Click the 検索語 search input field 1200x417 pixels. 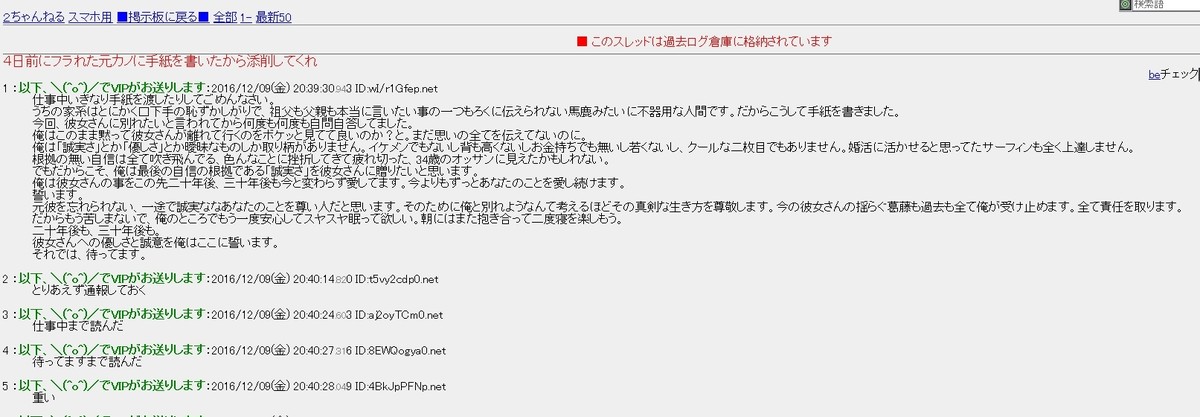tap(1166, 5)
